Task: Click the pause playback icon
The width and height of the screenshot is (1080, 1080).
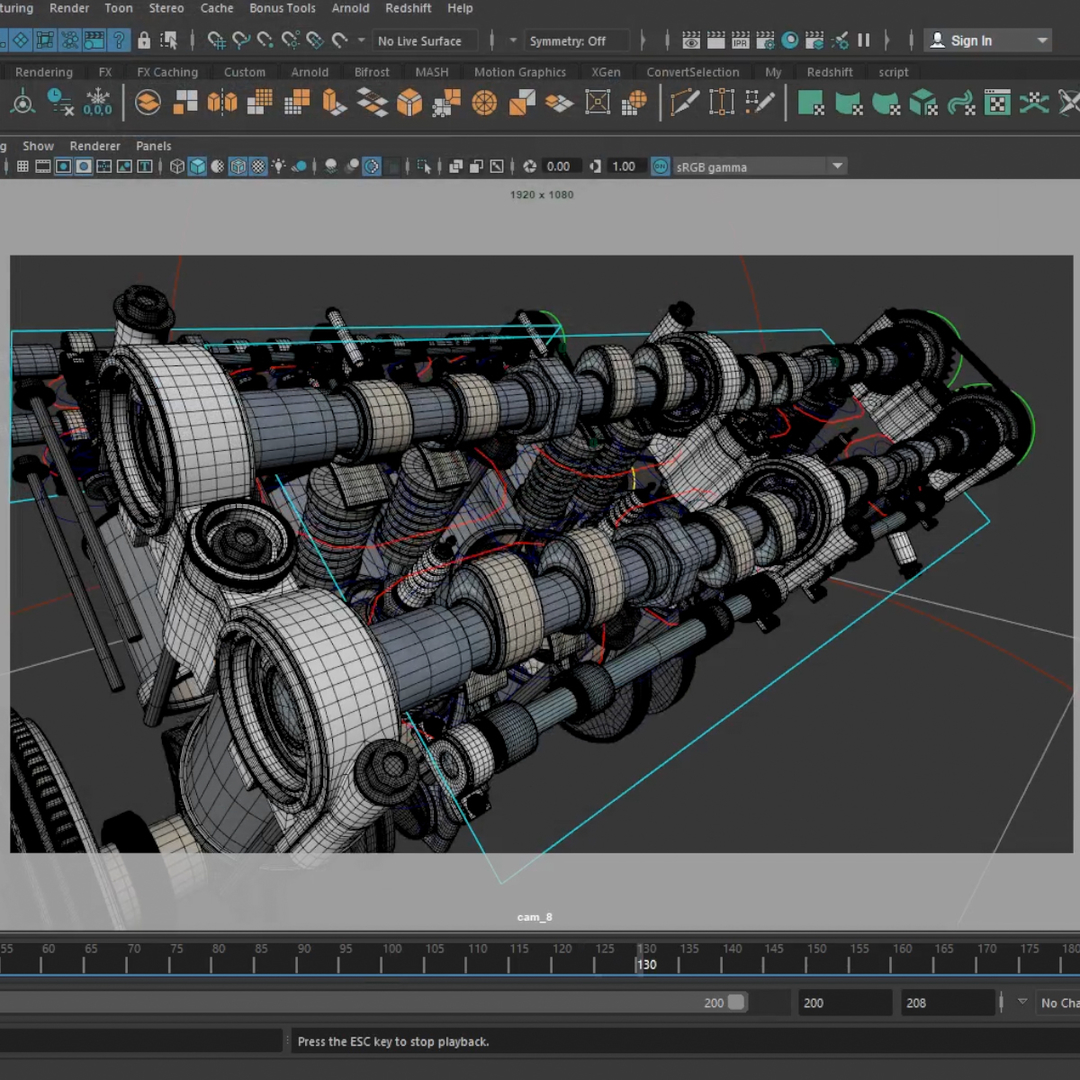Action: click(864, 40)
